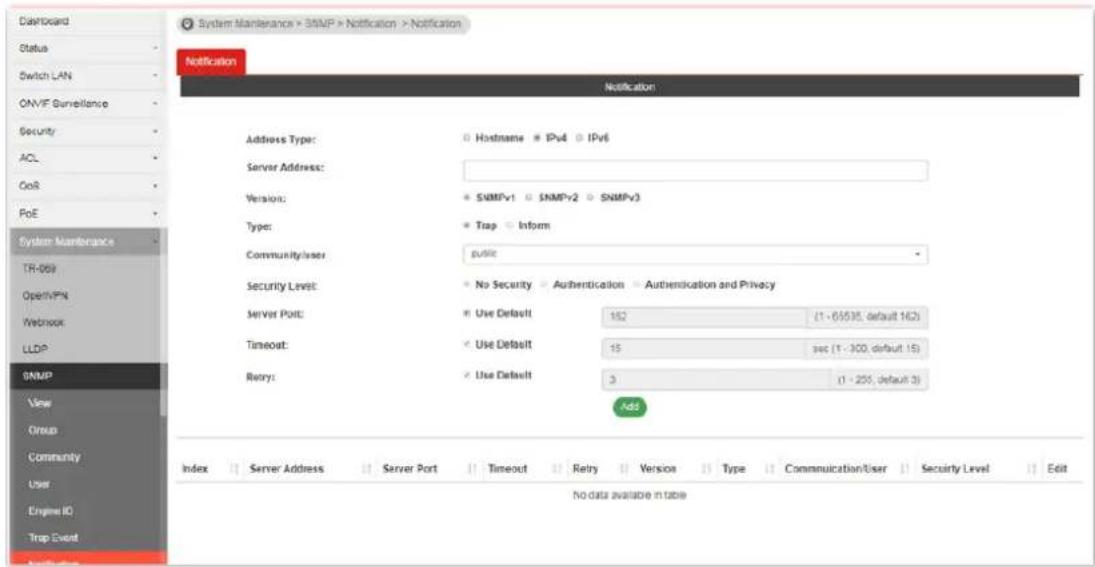The width and height of the screenshot is (1095, 567).
Task: Choose SNMPv3 version radio
Action: point(591,197)
